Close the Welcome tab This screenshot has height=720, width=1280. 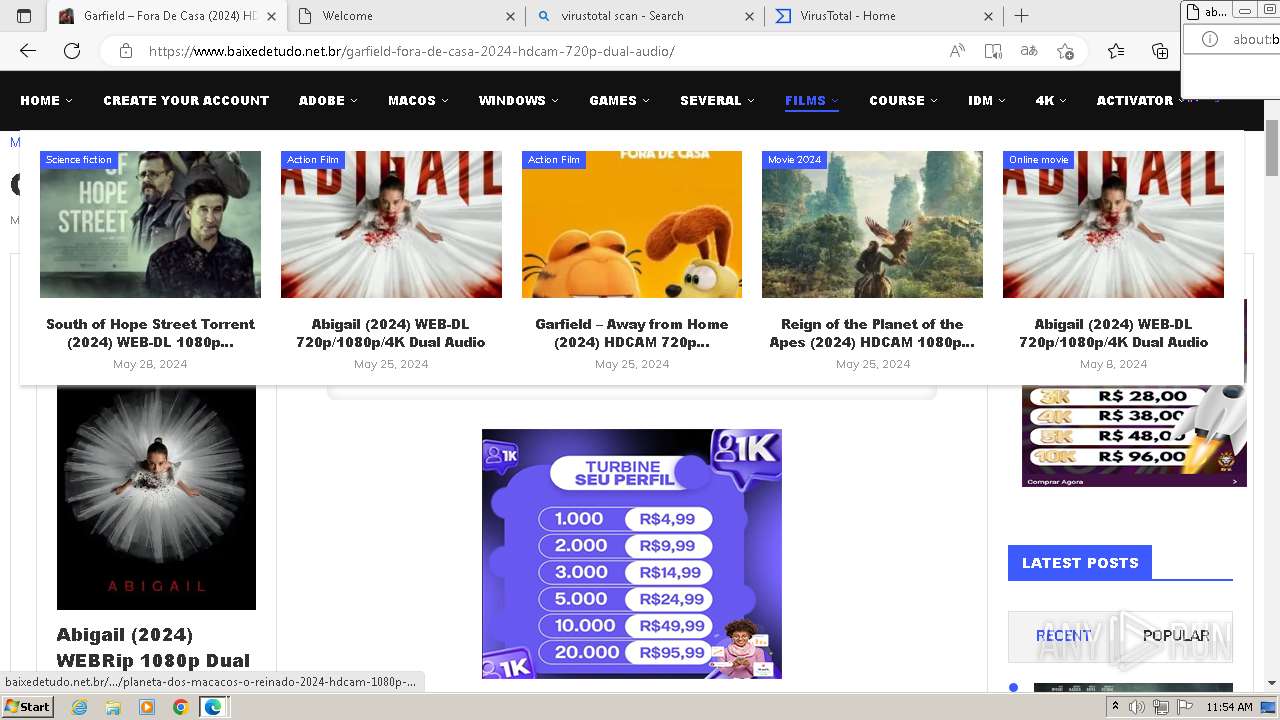click(x=510, y=16)
